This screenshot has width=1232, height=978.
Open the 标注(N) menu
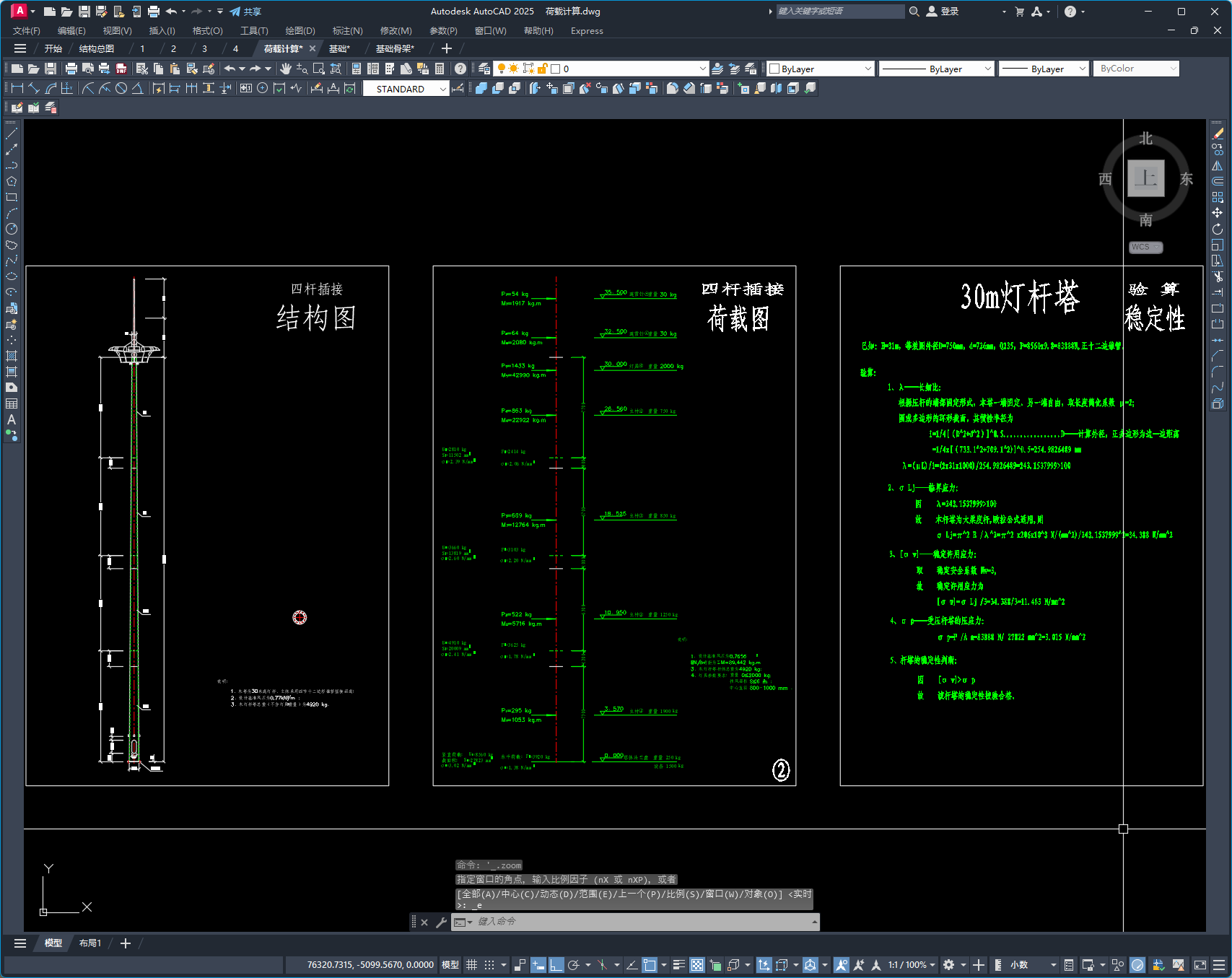347,31
